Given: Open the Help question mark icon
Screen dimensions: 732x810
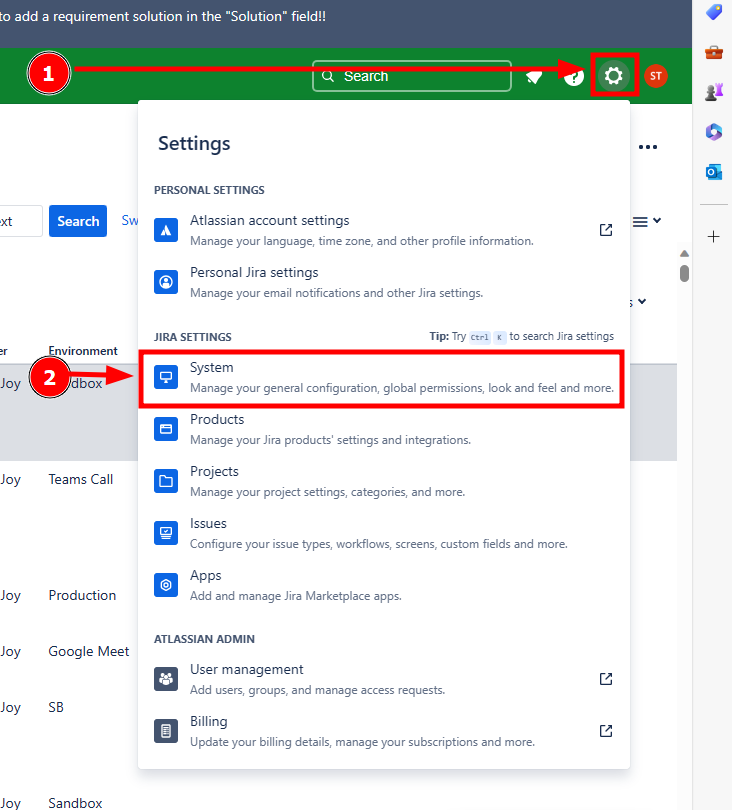Looking at the screenshot, I should pos(573,77).
